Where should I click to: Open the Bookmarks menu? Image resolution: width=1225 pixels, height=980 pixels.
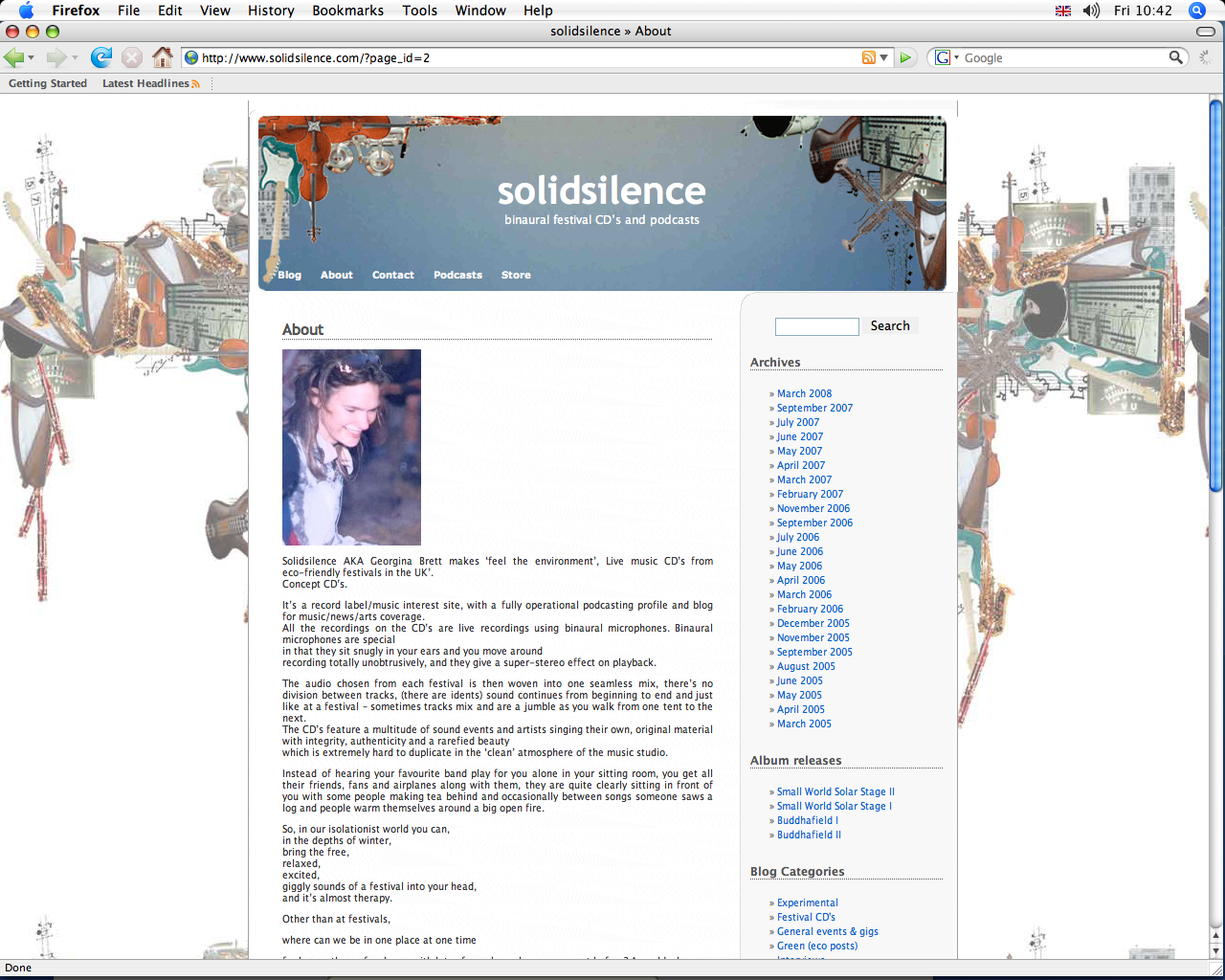(x=347, y=11)
